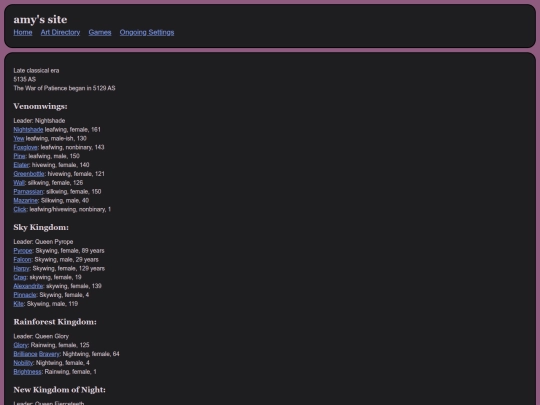Image resolution: width=540 pixels, height=405 pixels.
Task: Open the Pyrope character link
Action: pyautogui.click(x=23, y=251)
